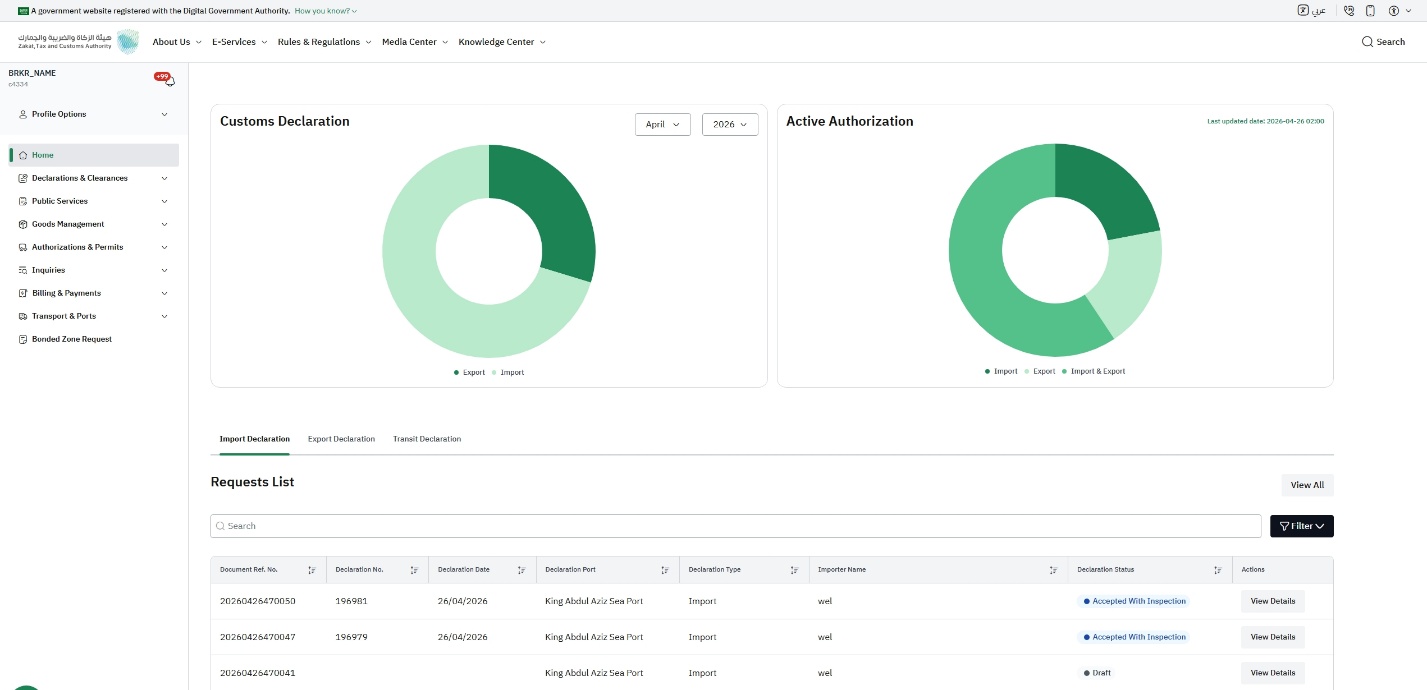This screenshot has width=1427, height=690.
Task: Expand Declarations & Clearances sidebar menu
Action: click(94, 178)
